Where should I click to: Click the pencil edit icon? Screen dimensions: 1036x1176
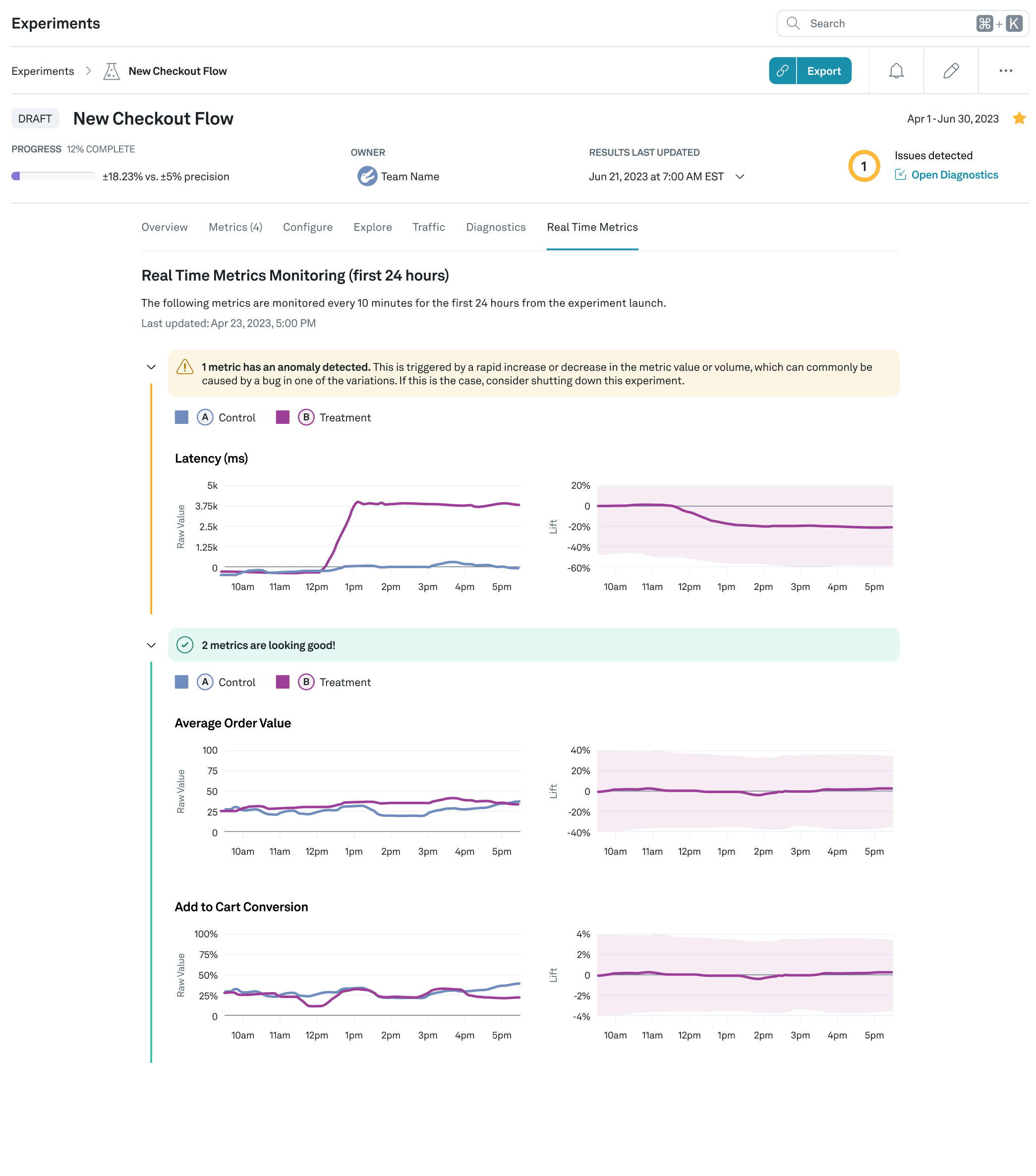point(951,71)
